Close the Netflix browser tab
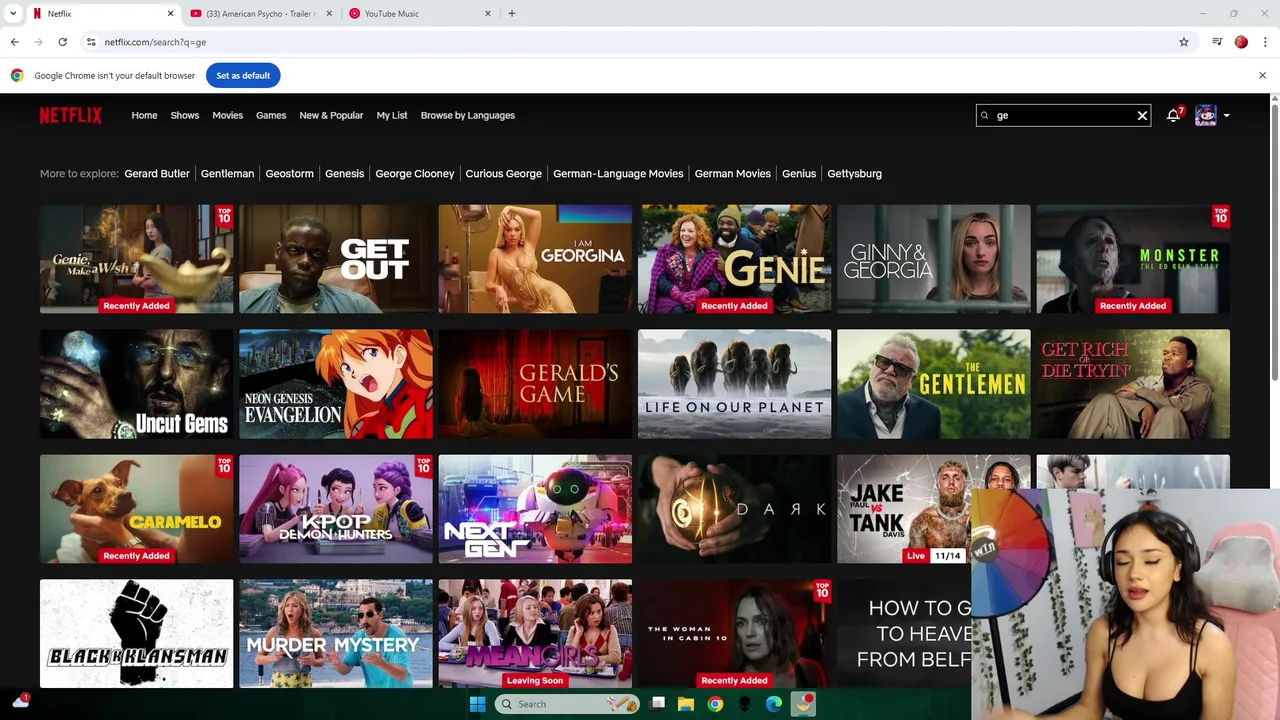The height and width of the screenshot is (720, 1280). pyautogui.click(x=170, y=14)
